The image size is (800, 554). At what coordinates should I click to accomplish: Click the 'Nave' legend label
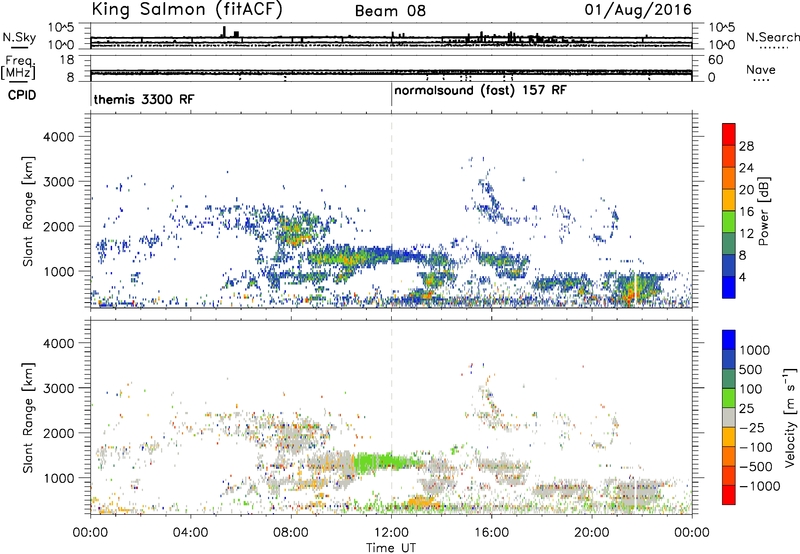click(x=760, y=69)
